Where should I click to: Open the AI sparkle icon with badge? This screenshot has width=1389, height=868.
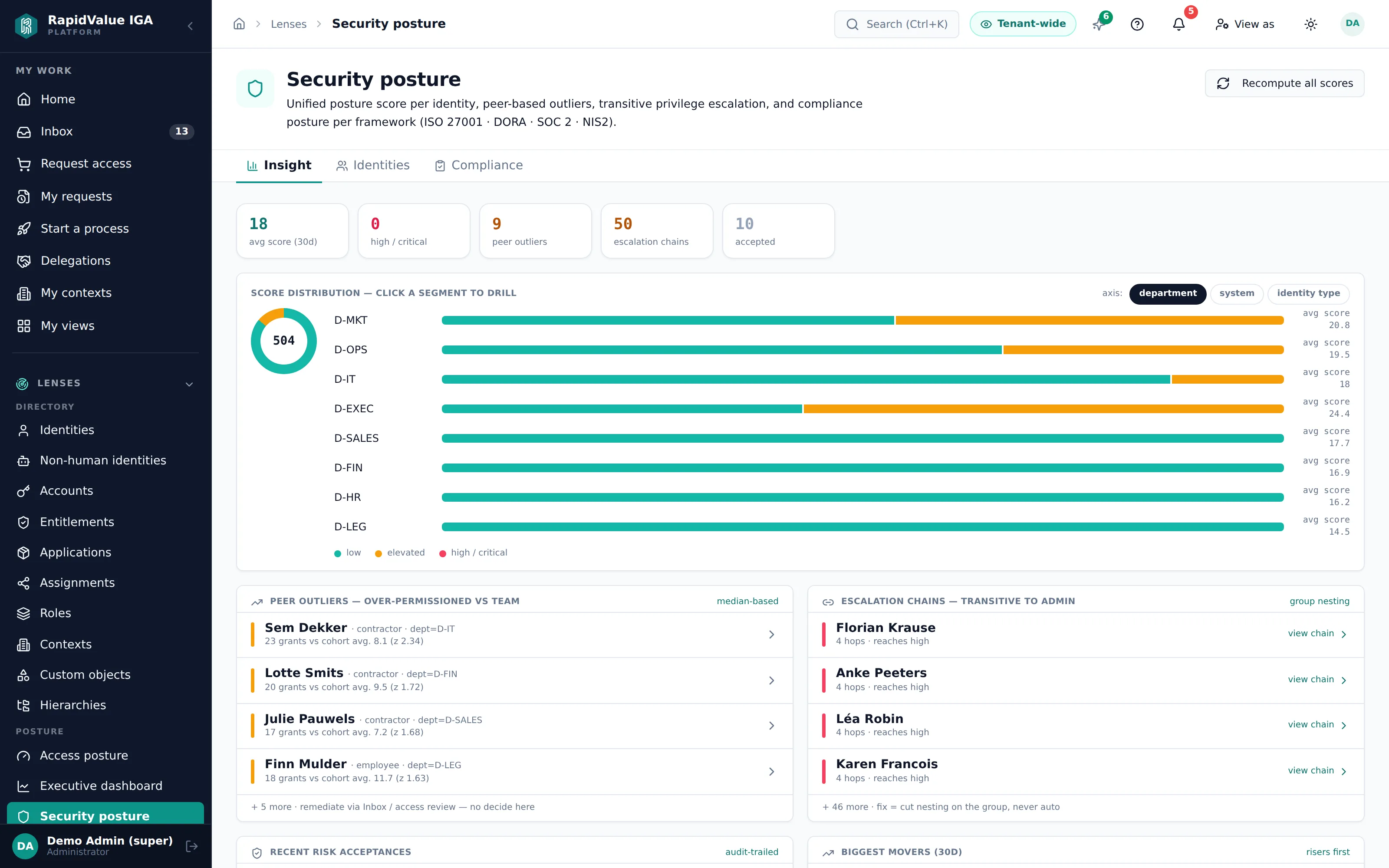(1099, 24)
